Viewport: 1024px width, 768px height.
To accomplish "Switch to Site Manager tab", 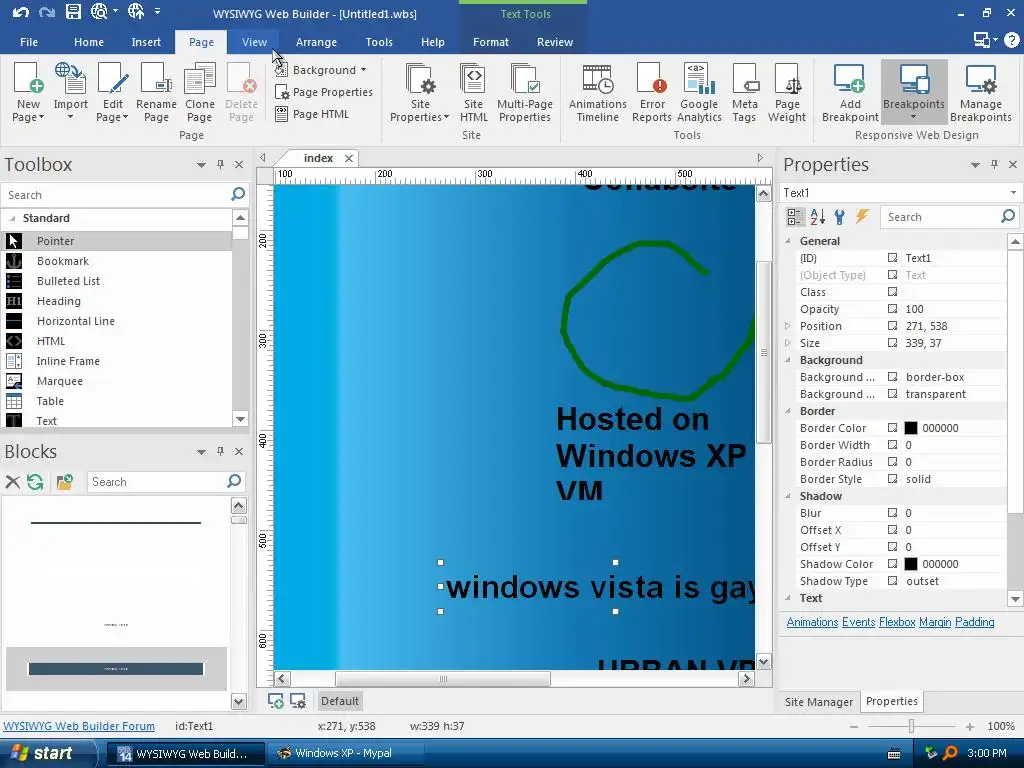I will [x=819, y=701].
